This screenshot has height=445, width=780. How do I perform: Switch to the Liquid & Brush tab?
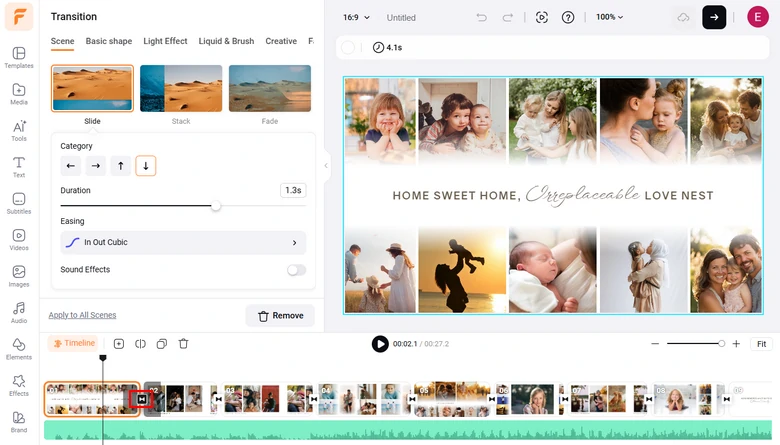click(226, 41)
